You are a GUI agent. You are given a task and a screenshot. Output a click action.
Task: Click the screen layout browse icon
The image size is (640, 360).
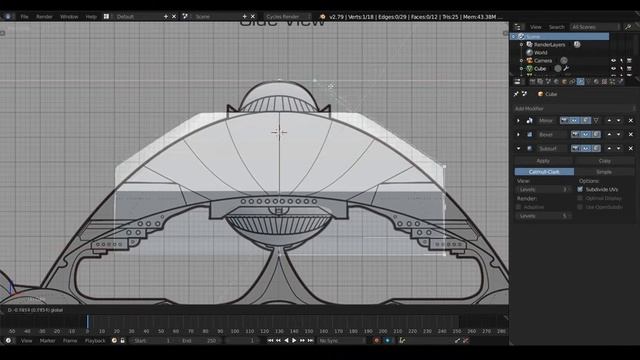click(106, 16)
